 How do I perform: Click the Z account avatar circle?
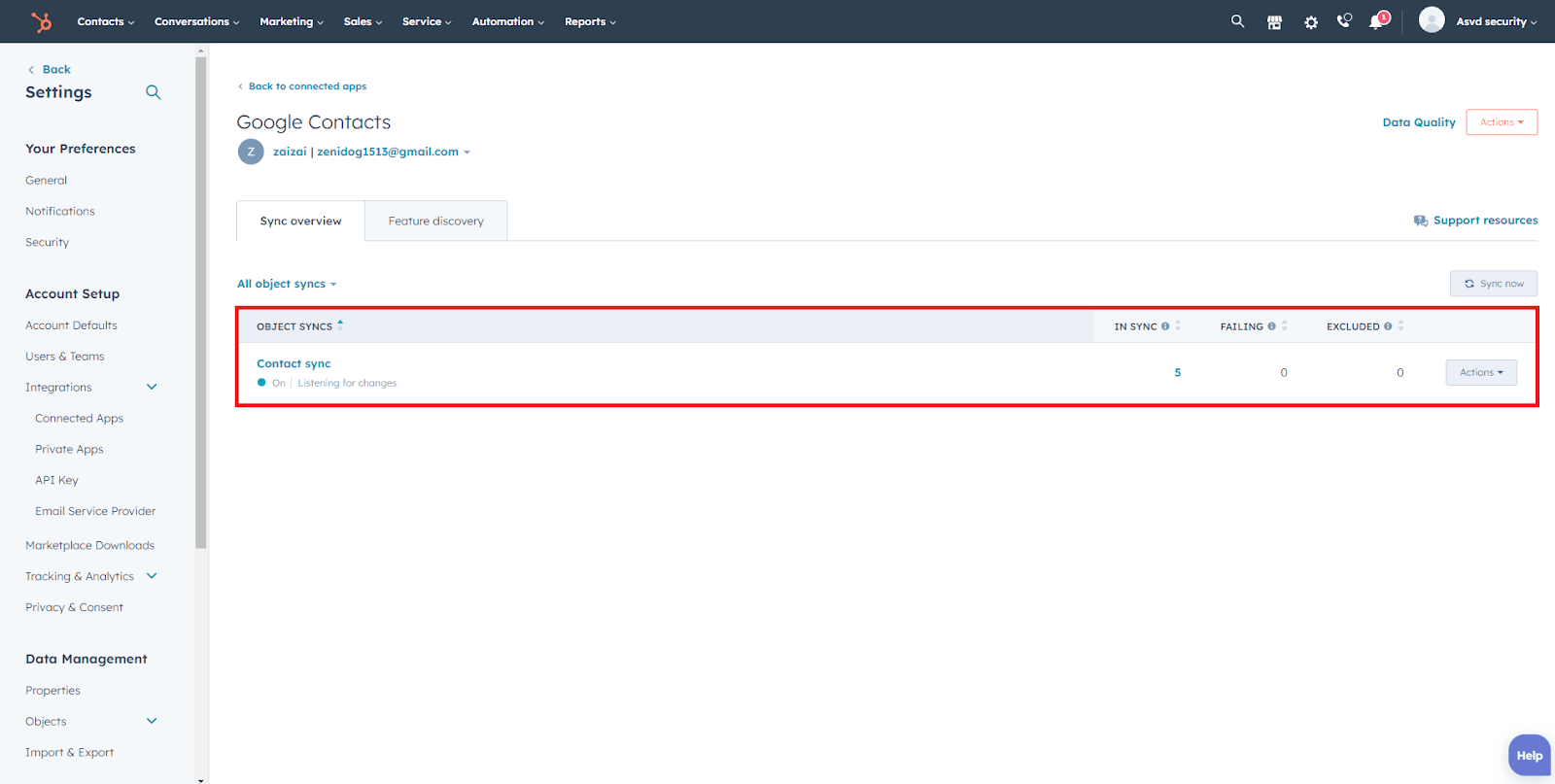(251, 152)
